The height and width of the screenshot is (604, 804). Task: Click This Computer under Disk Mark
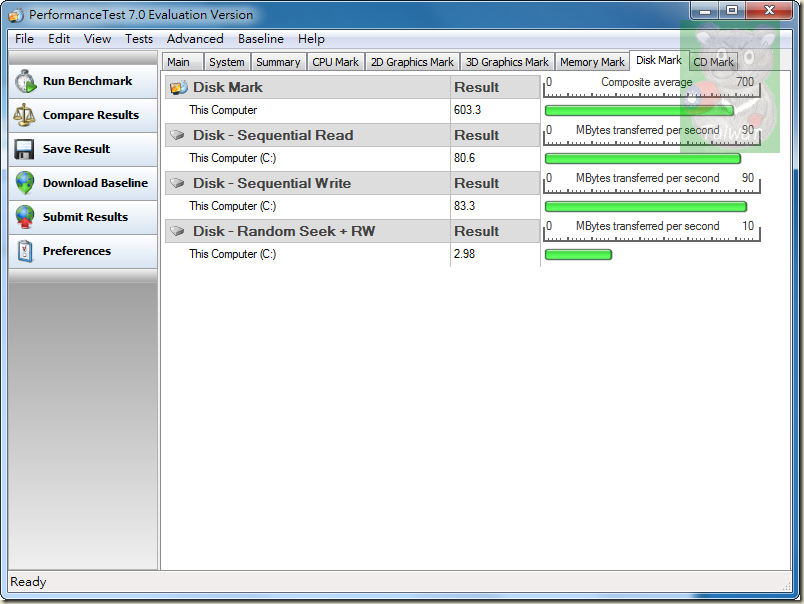tap(223, 110)
